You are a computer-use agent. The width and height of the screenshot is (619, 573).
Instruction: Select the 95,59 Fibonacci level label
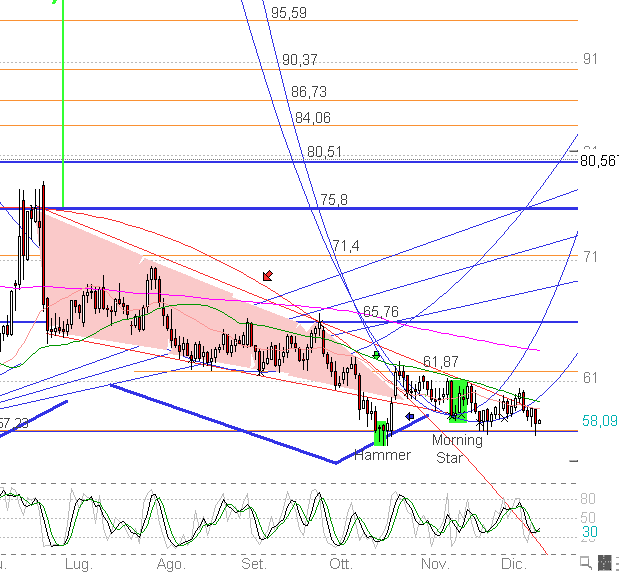tap(289, 13)
